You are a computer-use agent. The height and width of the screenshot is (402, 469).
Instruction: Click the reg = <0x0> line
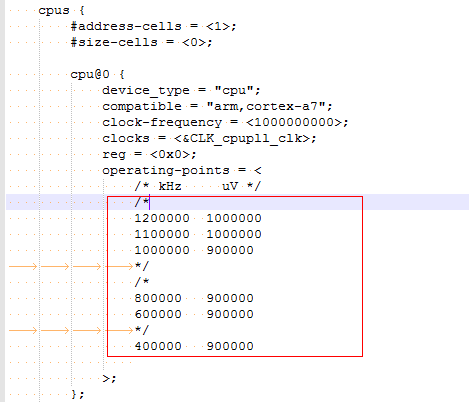149,154
